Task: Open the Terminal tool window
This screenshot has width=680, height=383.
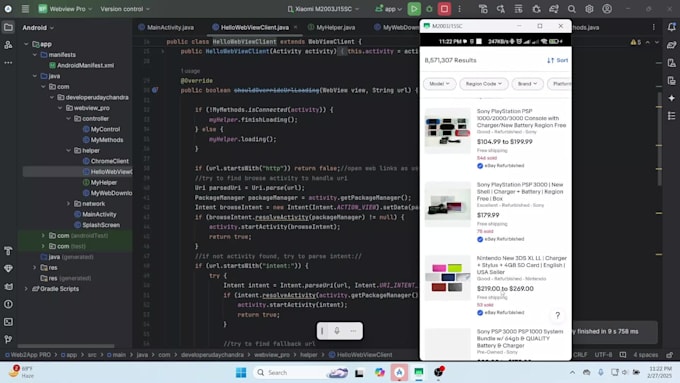Action: point(8,322)
